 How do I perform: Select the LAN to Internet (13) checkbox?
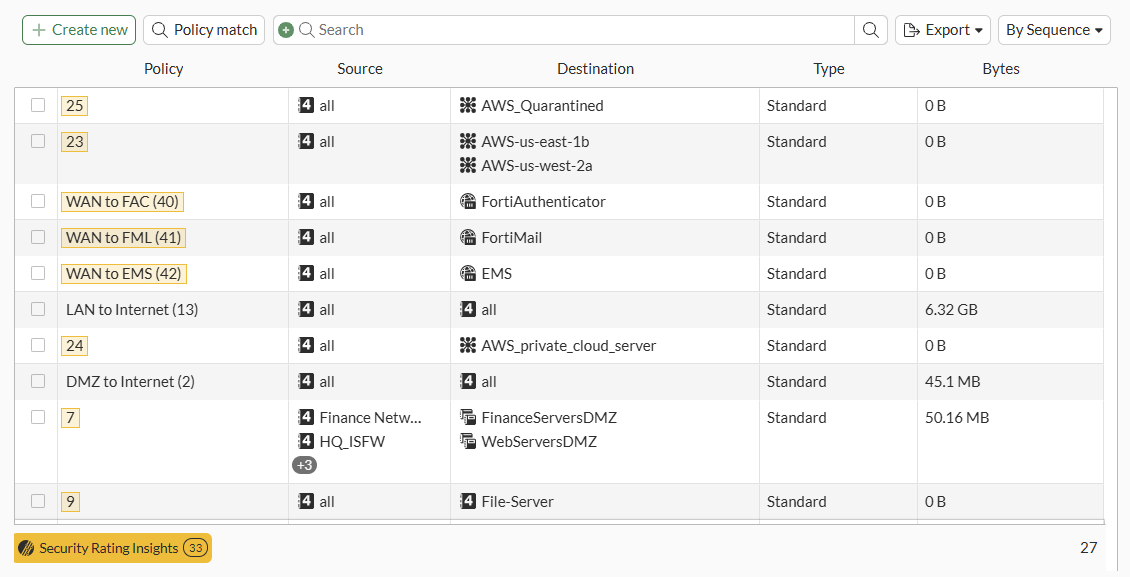click(x=38, y=309)
